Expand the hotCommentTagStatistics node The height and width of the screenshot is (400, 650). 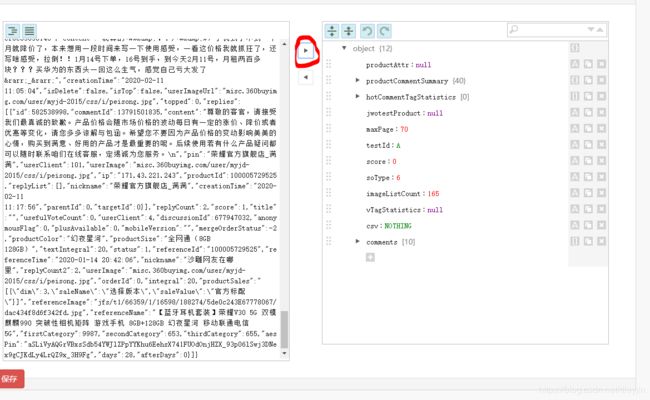(357, 96)
